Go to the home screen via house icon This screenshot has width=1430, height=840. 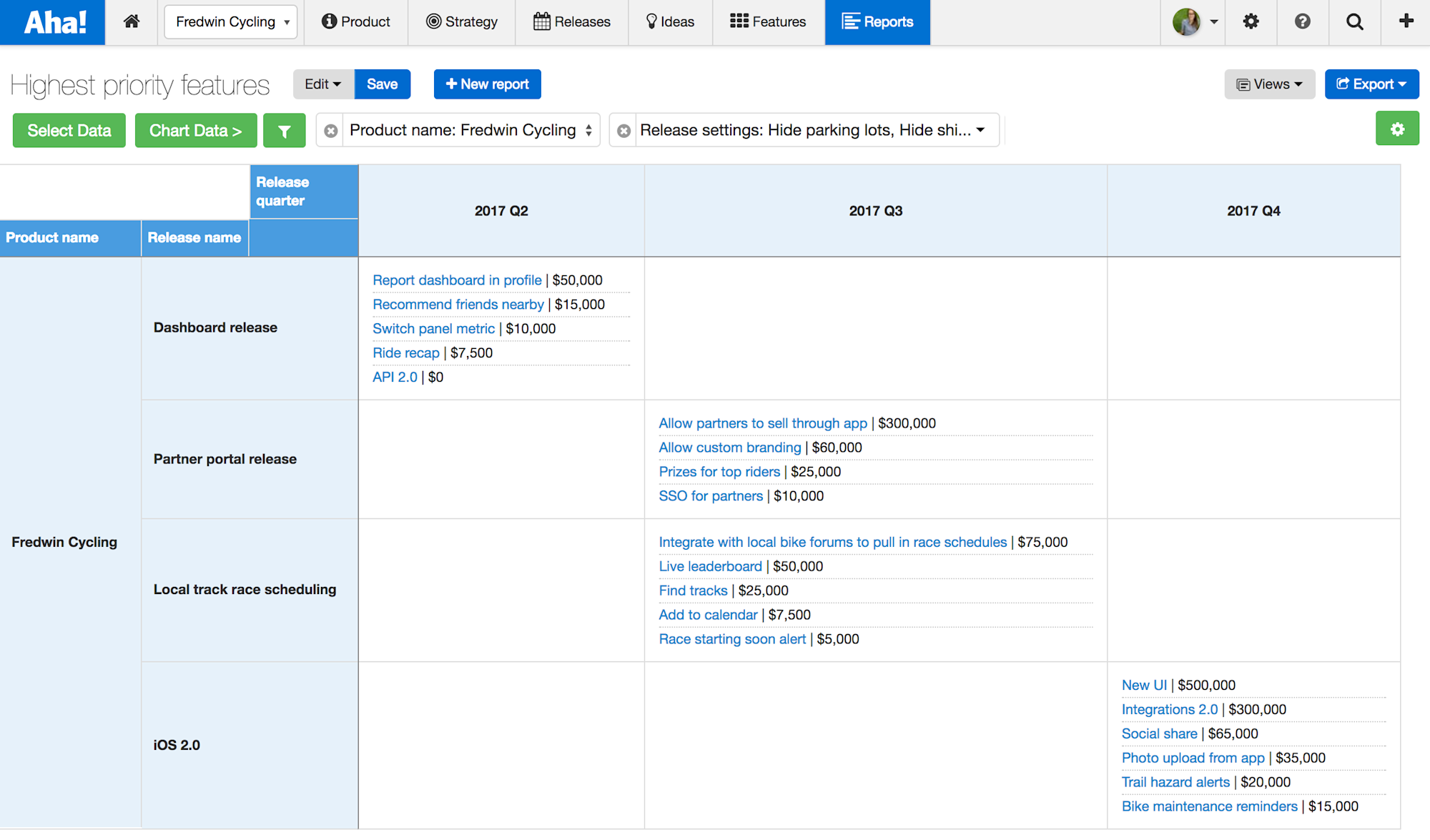(x=131, y=21)
